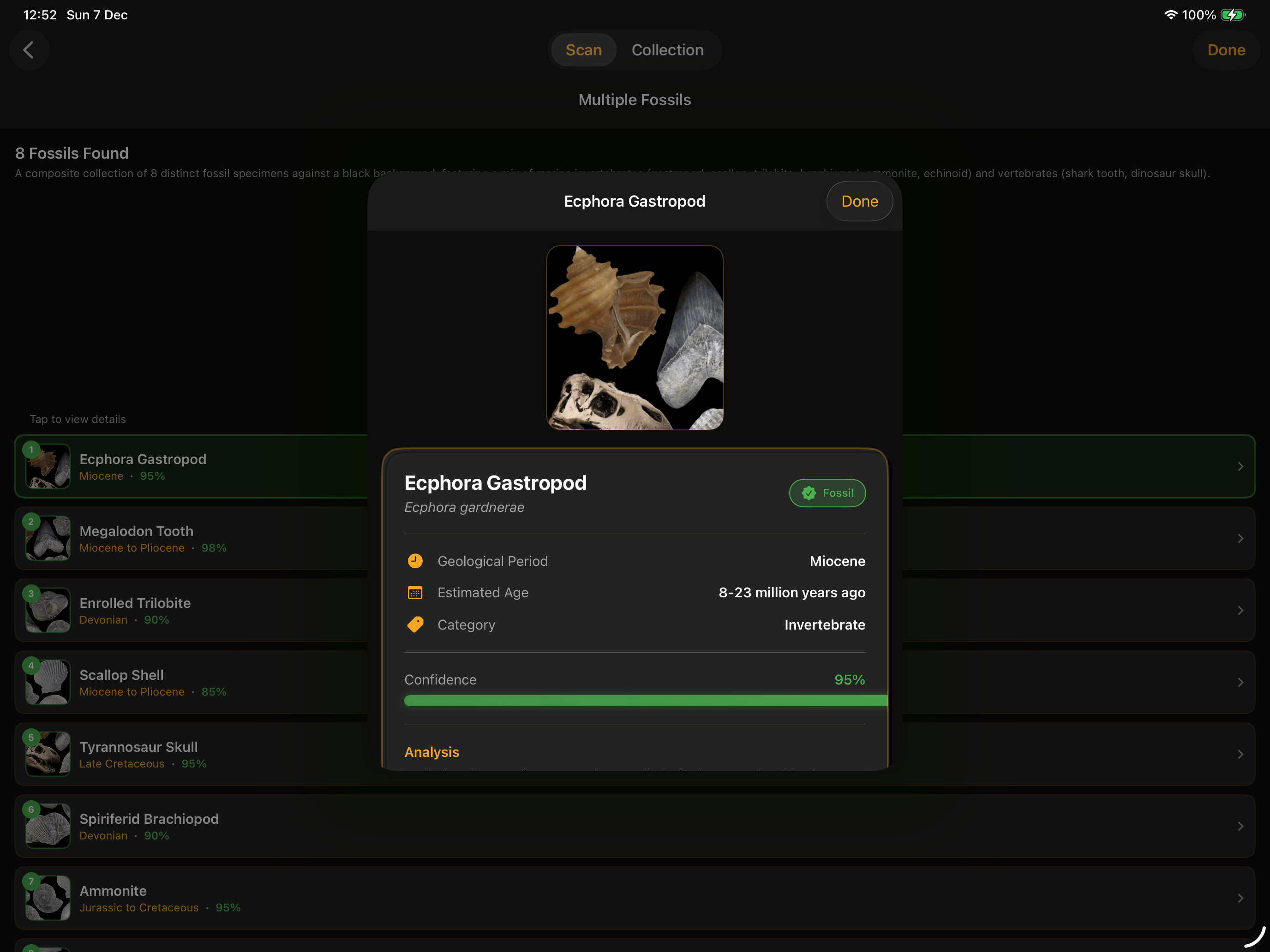Tap the 8-23 million years ago value
The image size is (1270, 952).
pos(792,593)
